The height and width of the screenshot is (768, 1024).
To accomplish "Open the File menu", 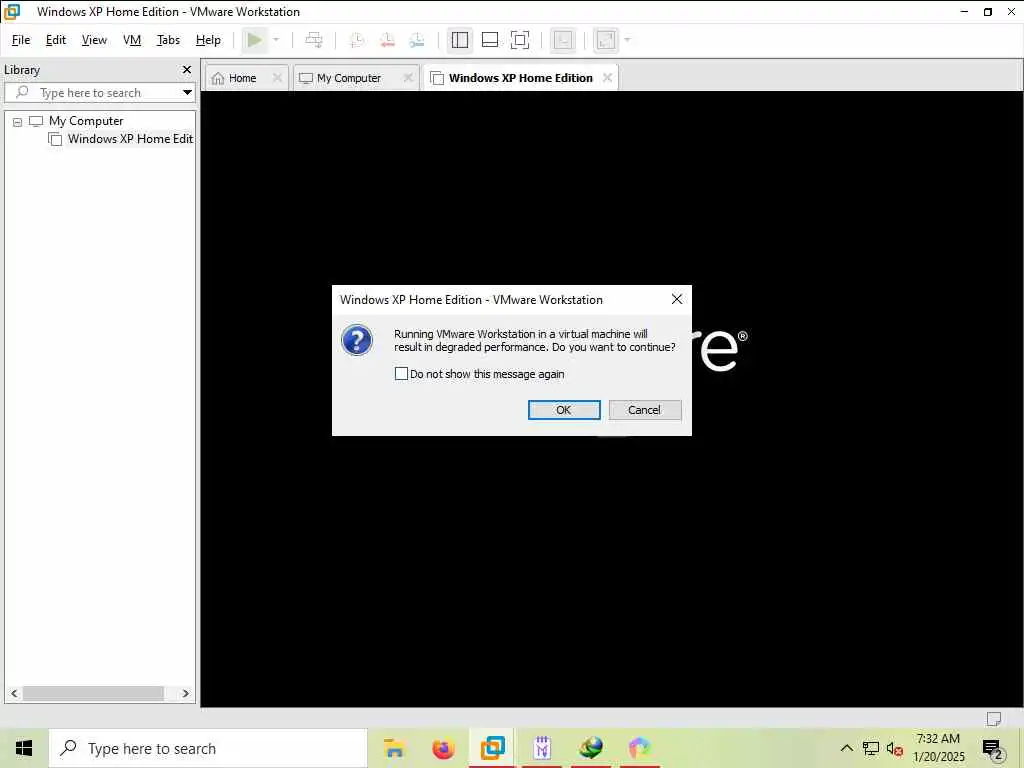I will [21, 40].
